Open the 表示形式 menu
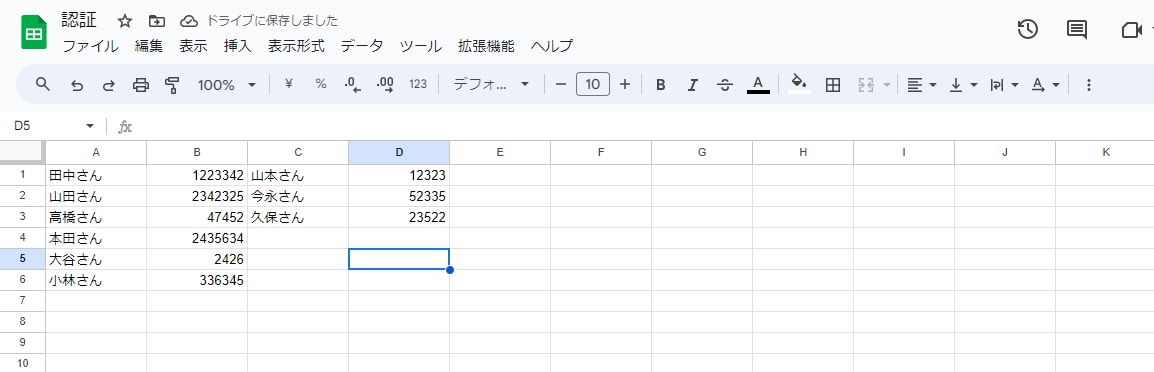 point(296,46)
